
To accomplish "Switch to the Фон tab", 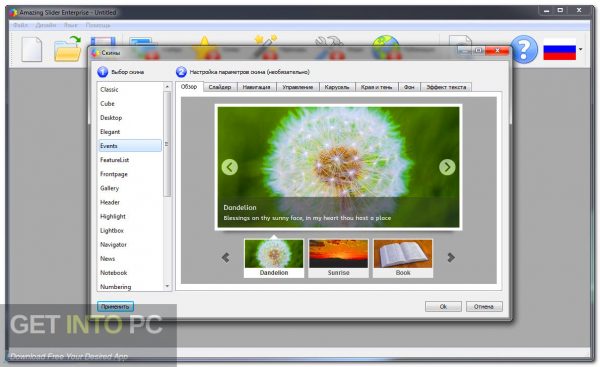I will tap(409, 87).
